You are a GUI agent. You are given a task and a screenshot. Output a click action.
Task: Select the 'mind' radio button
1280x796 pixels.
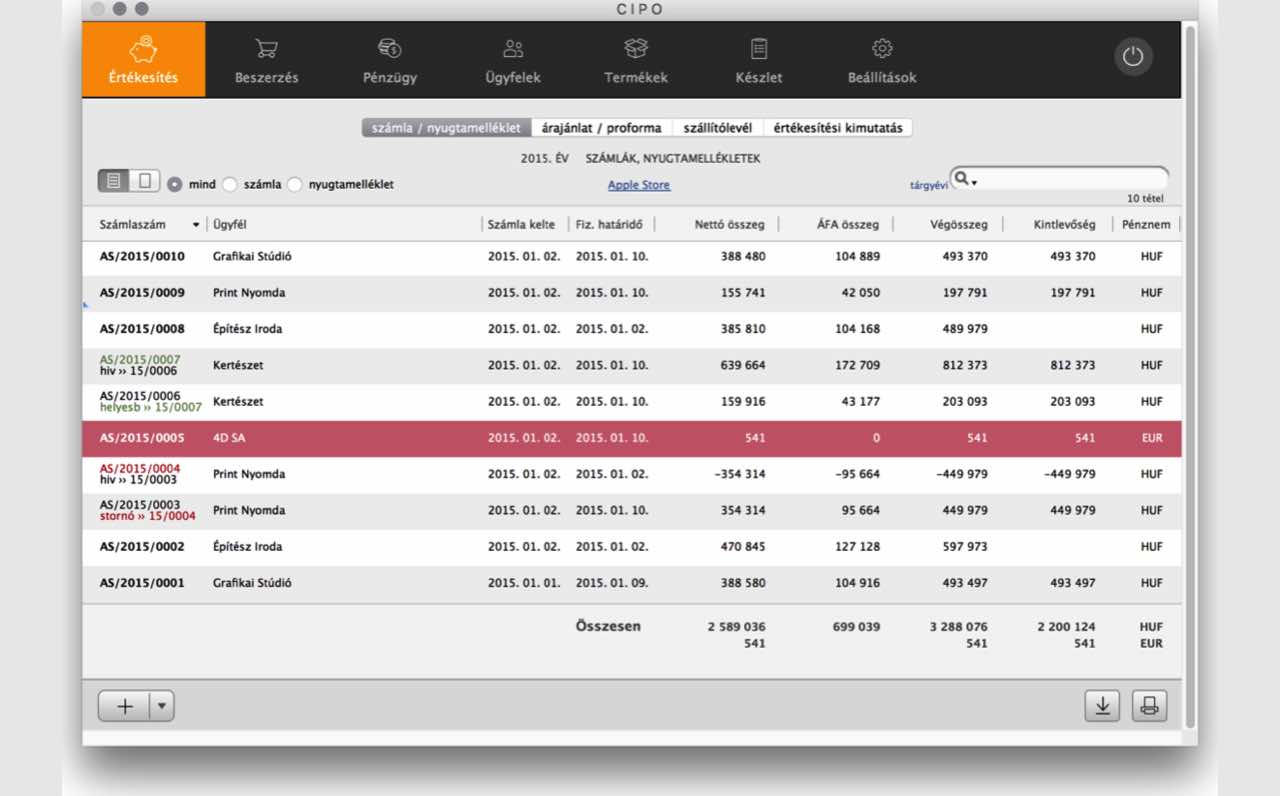click(x=175, y=185)
